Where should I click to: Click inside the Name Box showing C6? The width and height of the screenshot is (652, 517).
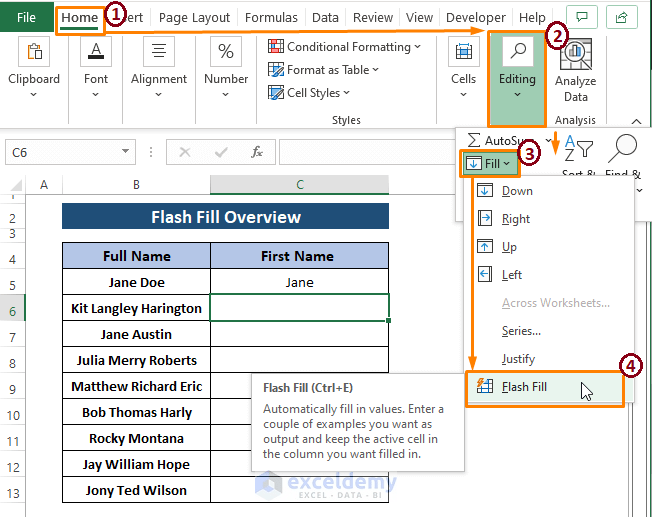point(62,152)
